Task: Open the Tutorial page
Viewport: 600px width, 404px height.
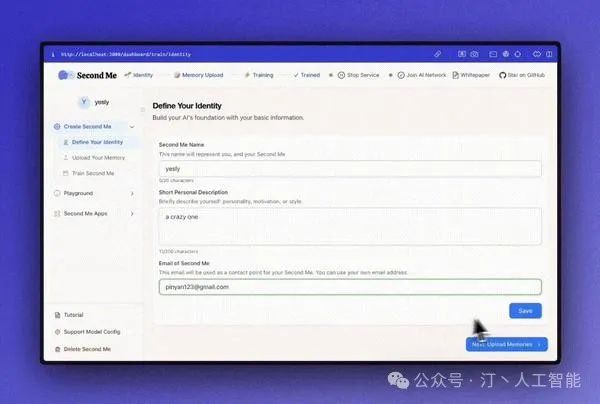Action: tap(69, 315)
